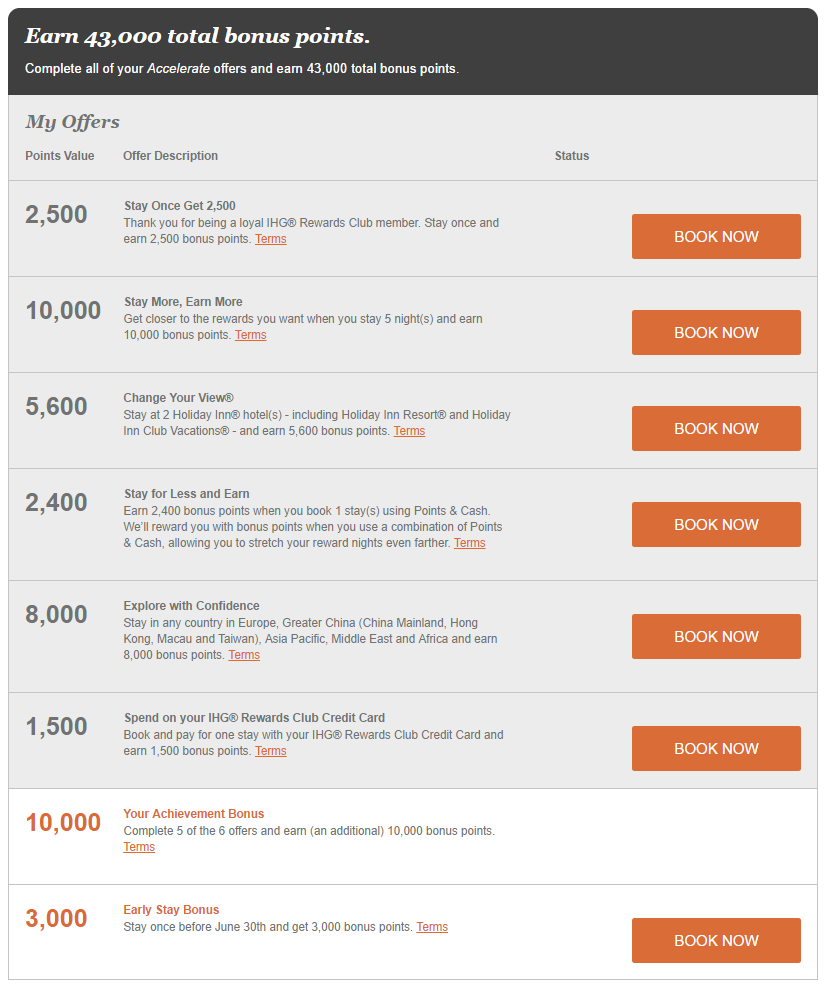Click the Points Value column header
This screenshot has width=828, height=989.
pos(60,156)
